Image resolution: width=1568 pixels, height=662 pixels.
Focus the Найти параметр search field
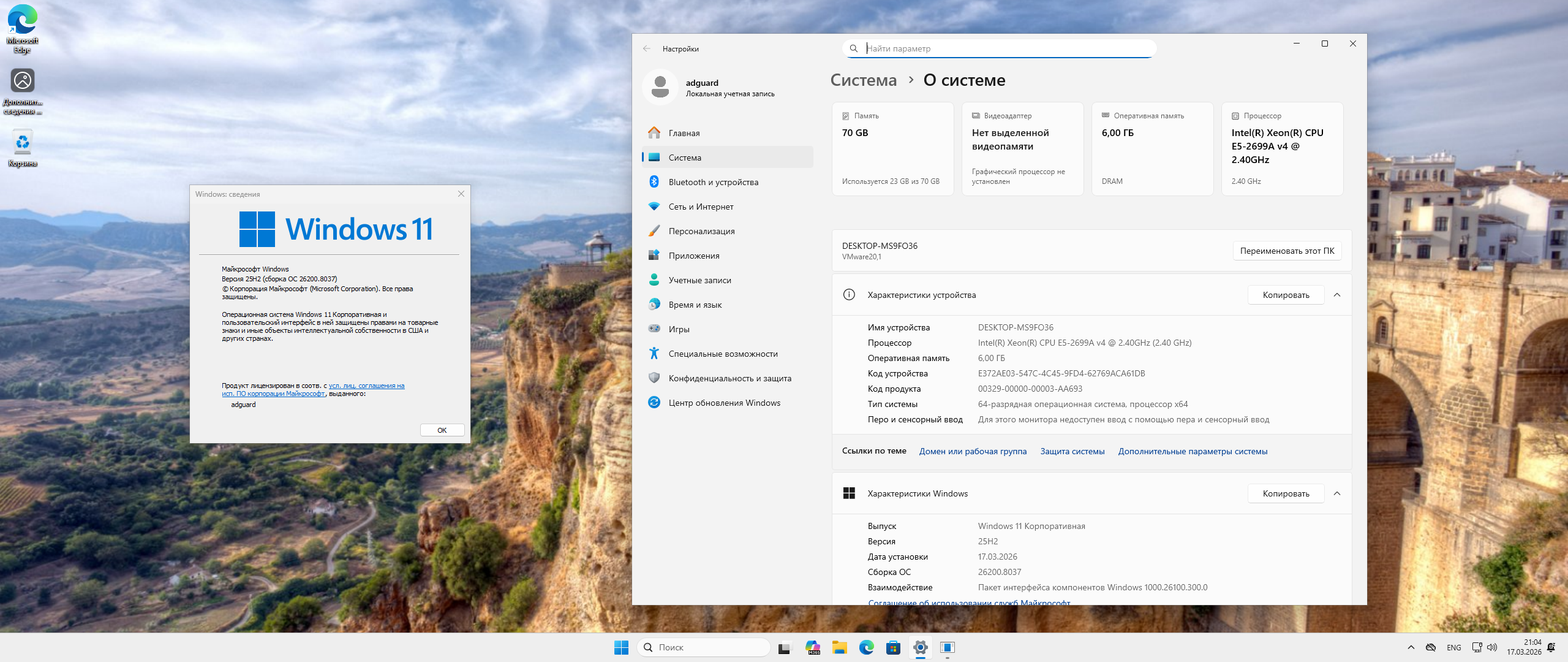[1005, 48]
